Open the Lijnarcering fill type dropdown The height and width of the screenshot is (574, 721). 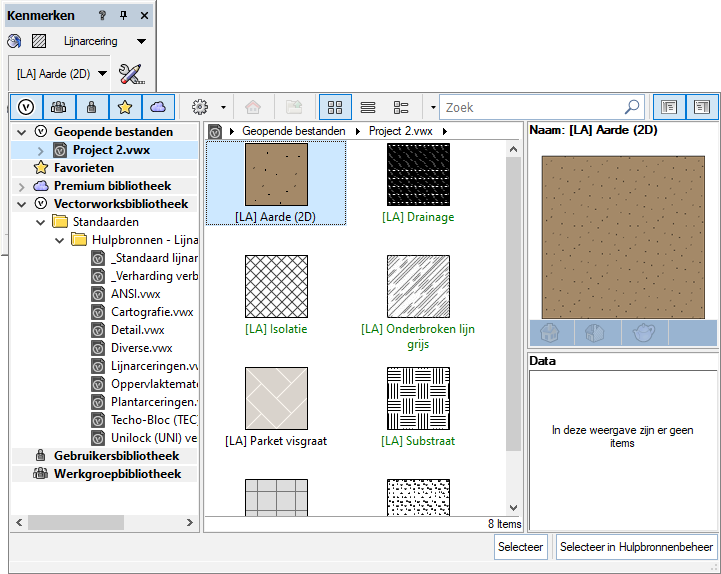pyautogui.click(x=141, y=42)
